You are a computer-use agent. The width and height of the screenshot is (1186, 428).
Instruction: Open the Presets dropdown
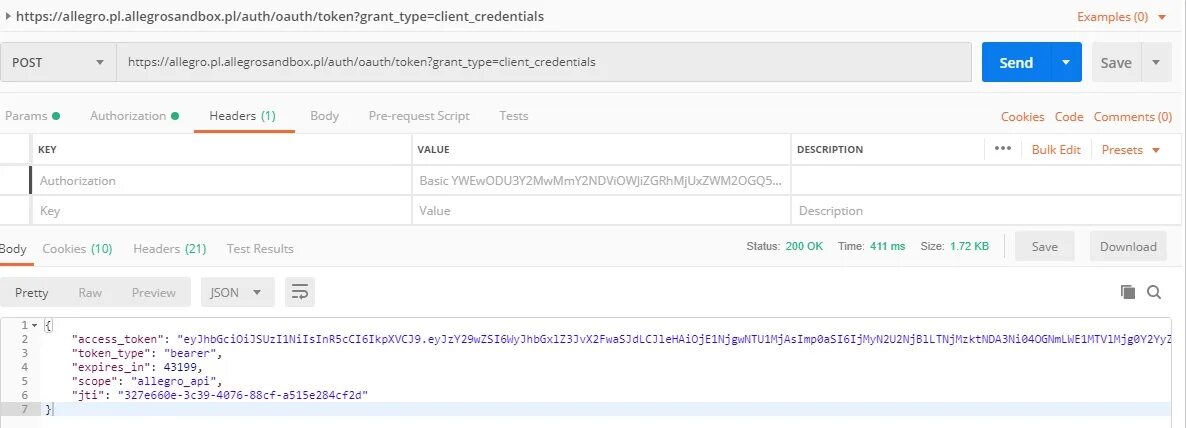[1131, 150]
